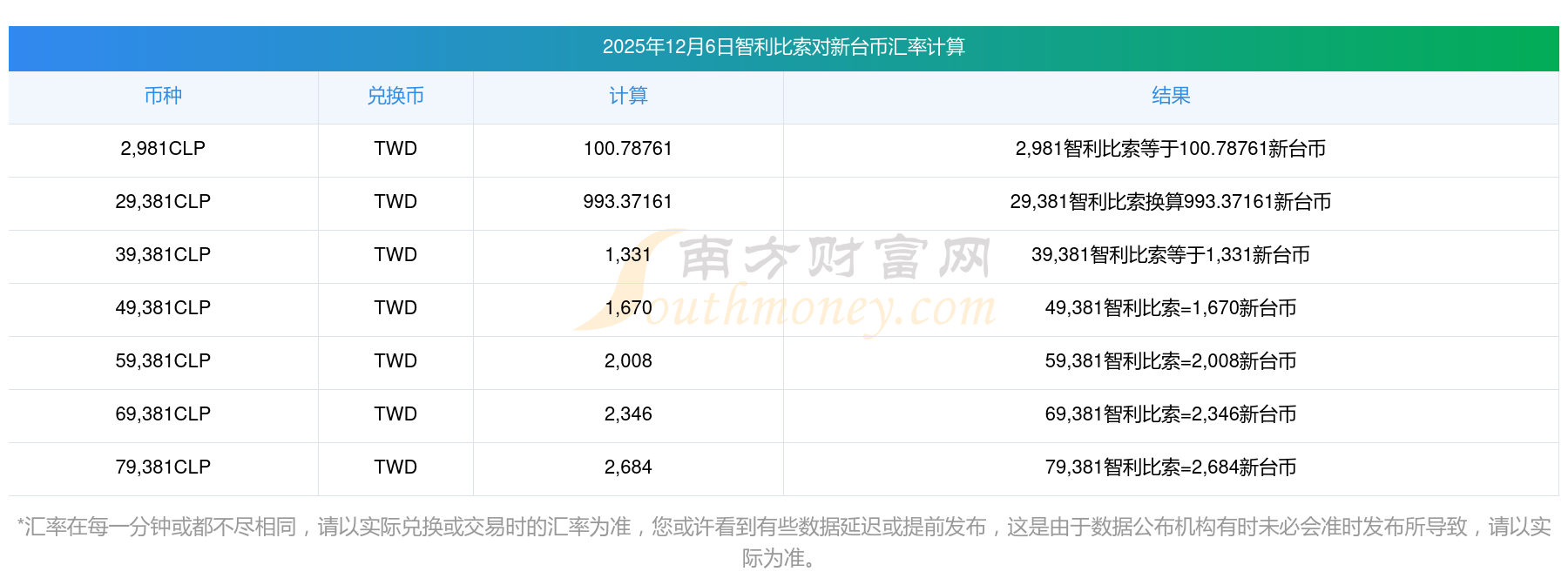The image size is (1568, 585).
Task: Select the 69,381CLP cell
Action: (163, 414)
